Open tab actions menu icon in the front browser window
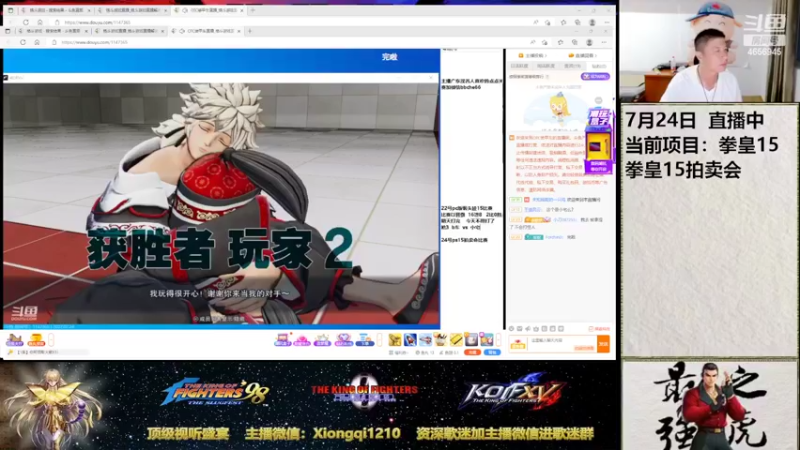Viewport: 800px width, 450px height. [x=8, y=31]
